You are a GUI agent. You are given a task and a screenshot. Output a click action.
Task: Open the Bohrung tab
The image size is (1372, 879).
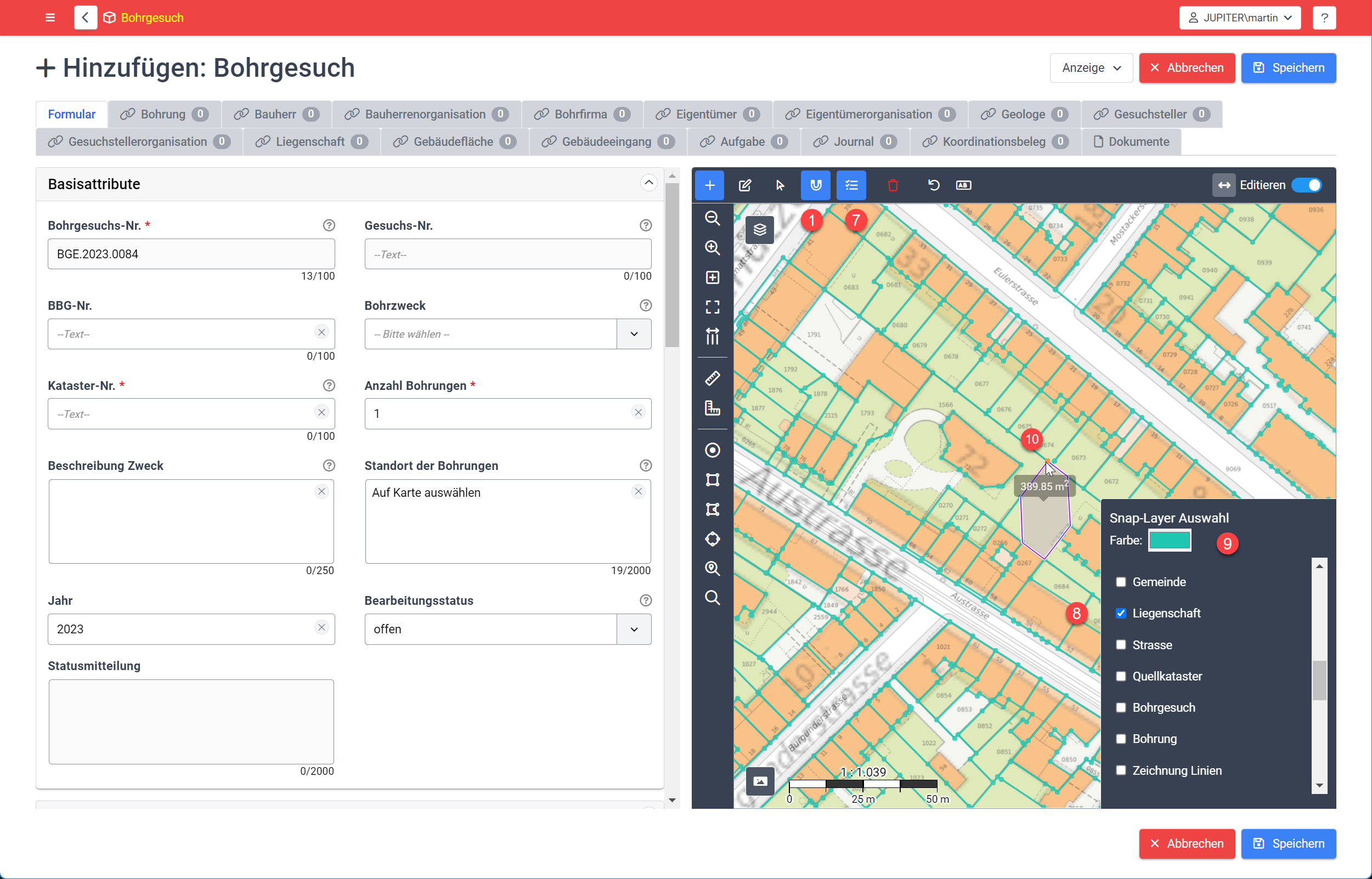coord(165,114)
